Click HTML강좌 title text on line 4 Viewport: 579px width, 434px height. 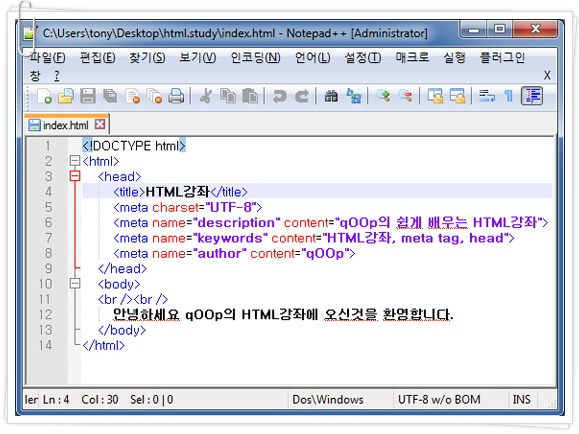[178, 192]
